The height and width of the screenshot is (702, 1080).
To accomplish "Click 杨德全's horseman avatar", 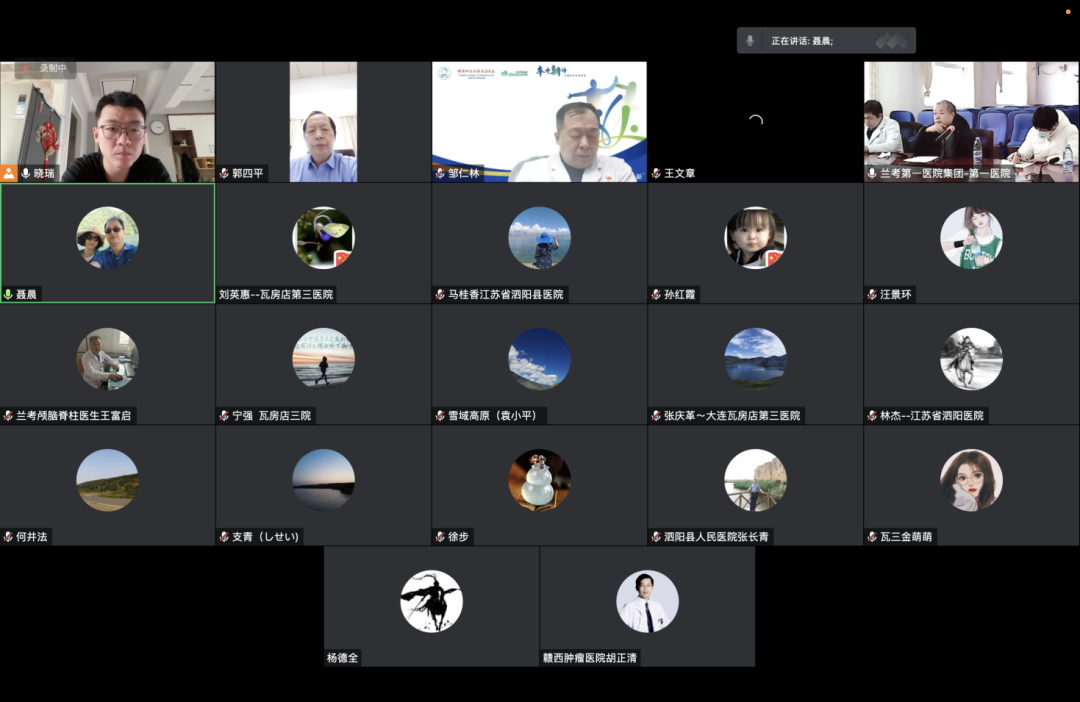I will (x=431, y=601).
